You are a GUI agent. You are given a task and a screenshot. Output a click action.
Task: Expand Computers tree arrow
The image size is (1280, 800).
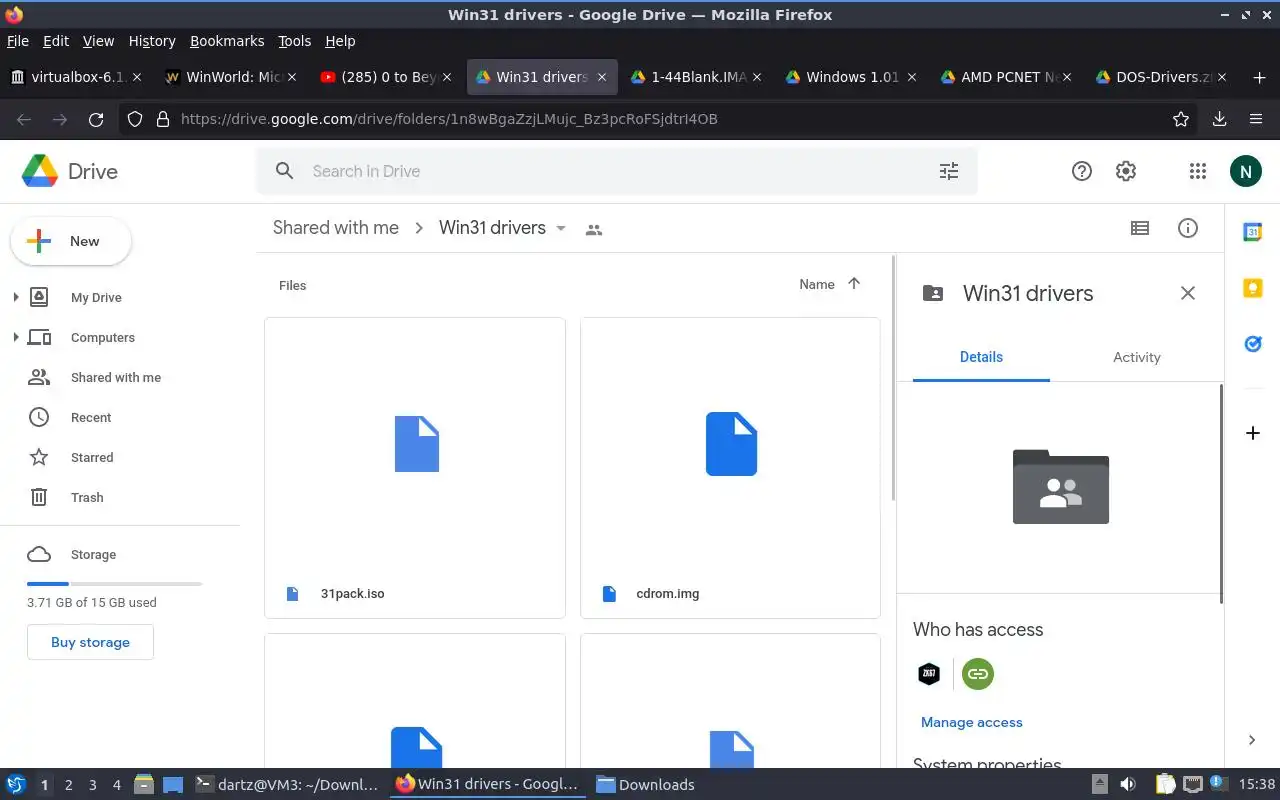point(15,337)
